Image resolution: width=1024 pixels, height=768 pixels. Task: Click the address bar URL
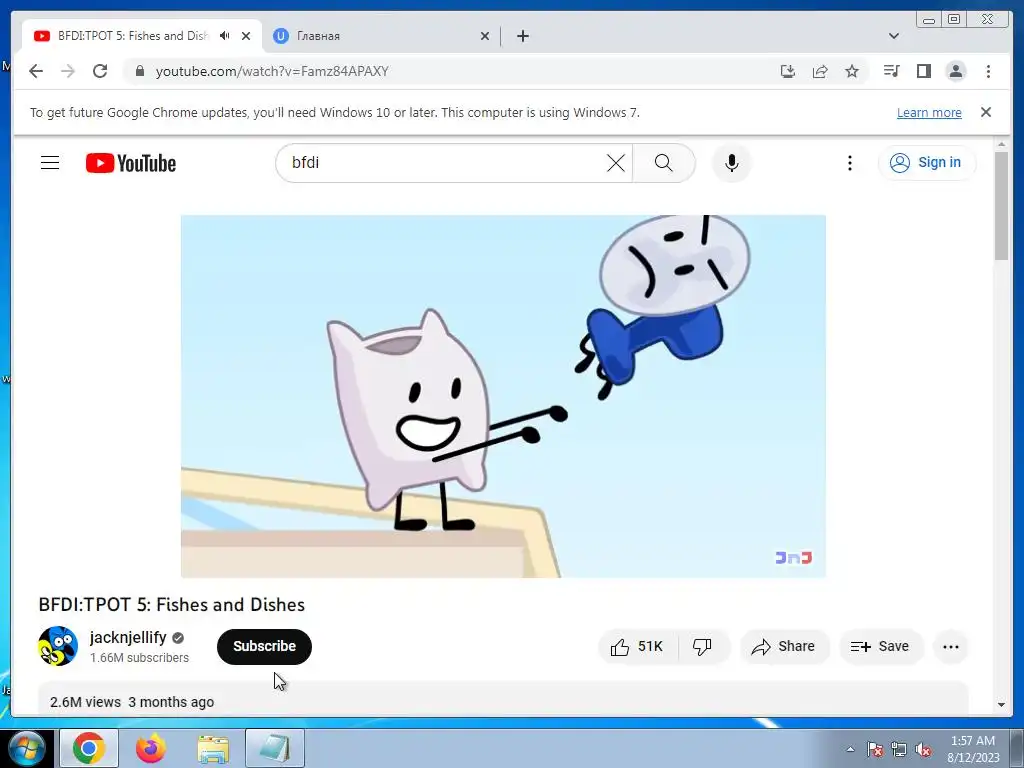(x=272, y=71)
